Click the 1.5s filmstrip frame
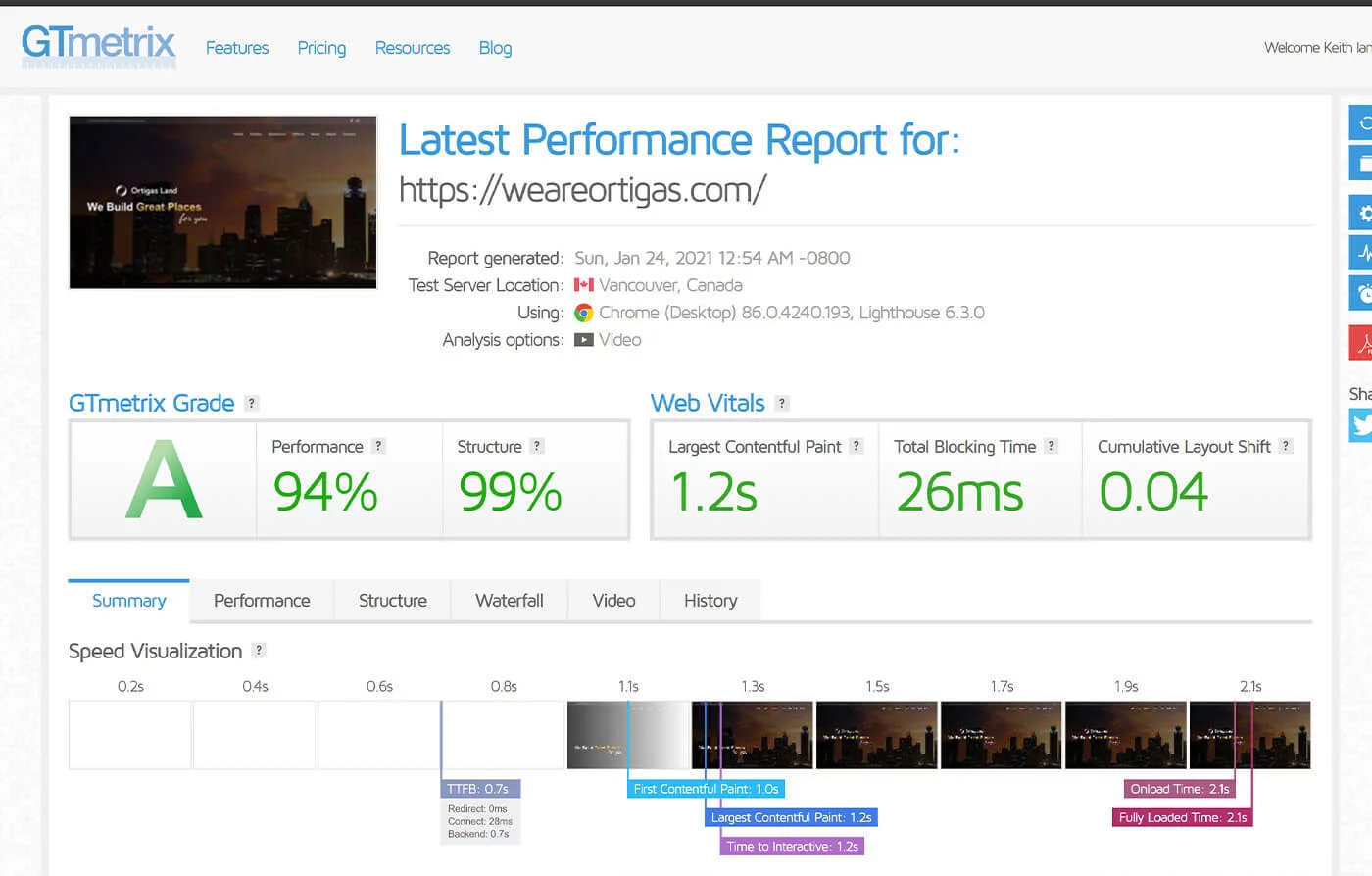 [x=877, y=735]
